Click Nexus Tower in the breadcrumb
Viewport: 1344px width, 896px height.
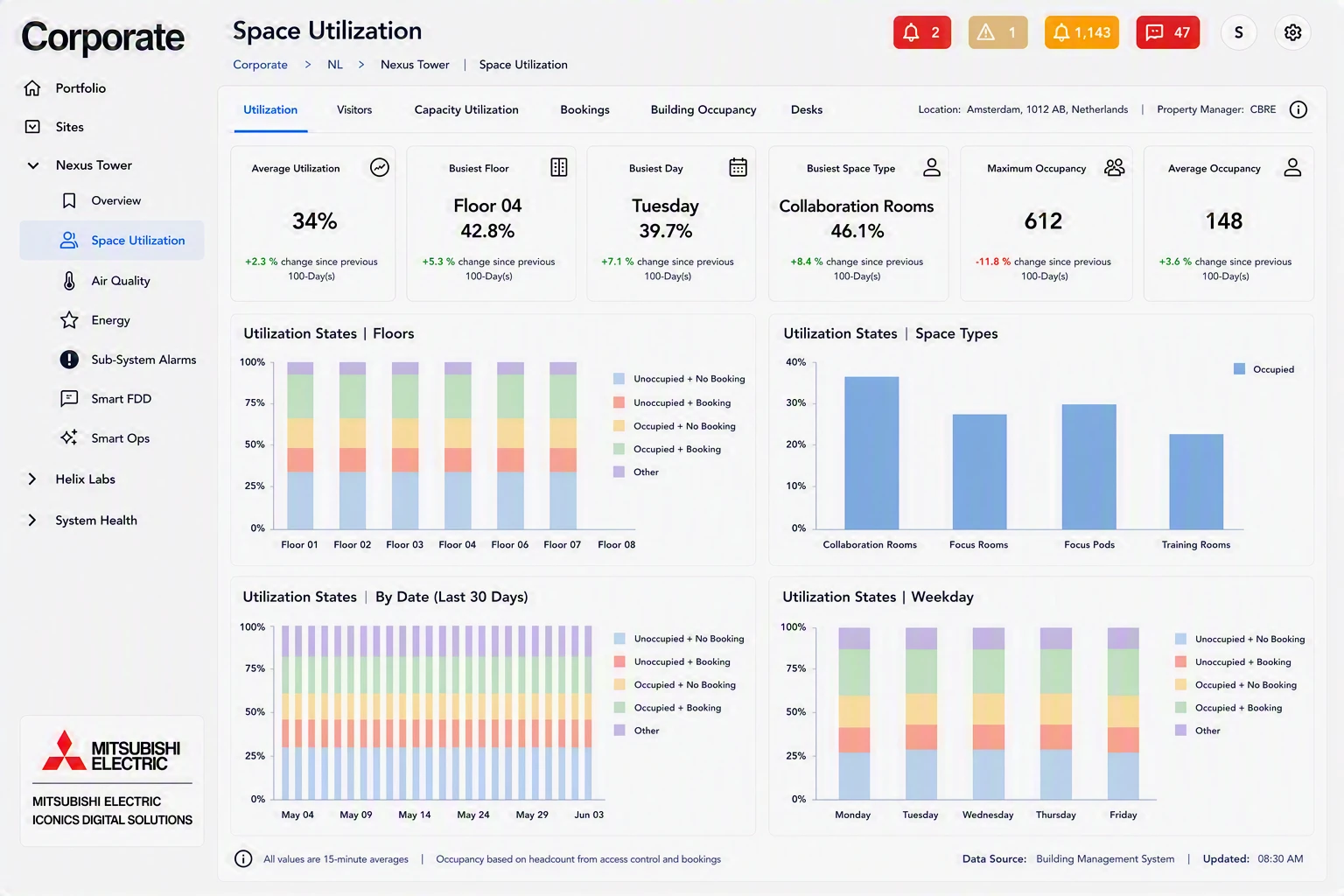[415, 65]
